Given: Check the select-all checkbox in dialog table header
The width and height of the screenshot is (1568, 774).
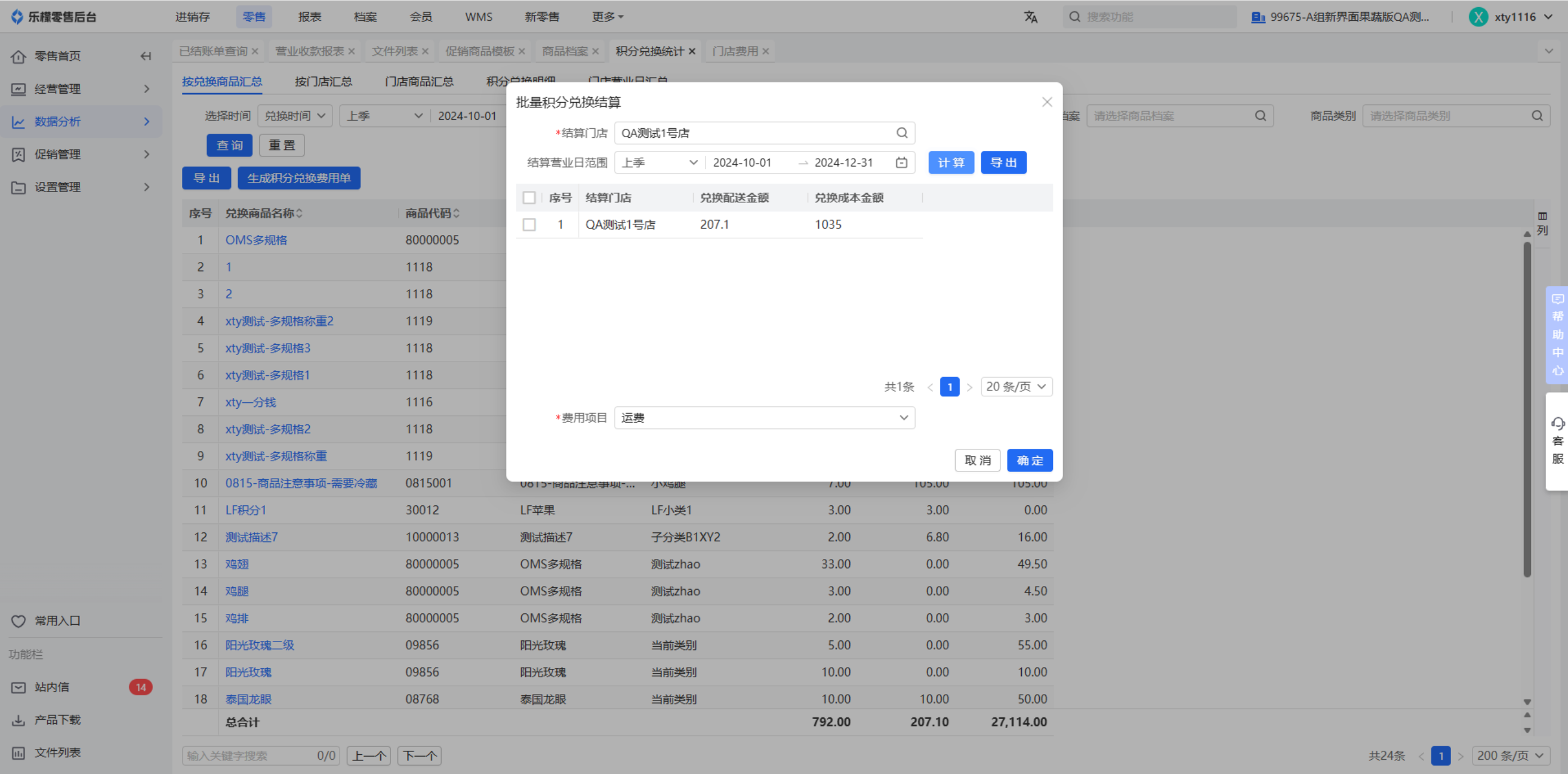Looking at the screenshot, I should coord(529,198).
